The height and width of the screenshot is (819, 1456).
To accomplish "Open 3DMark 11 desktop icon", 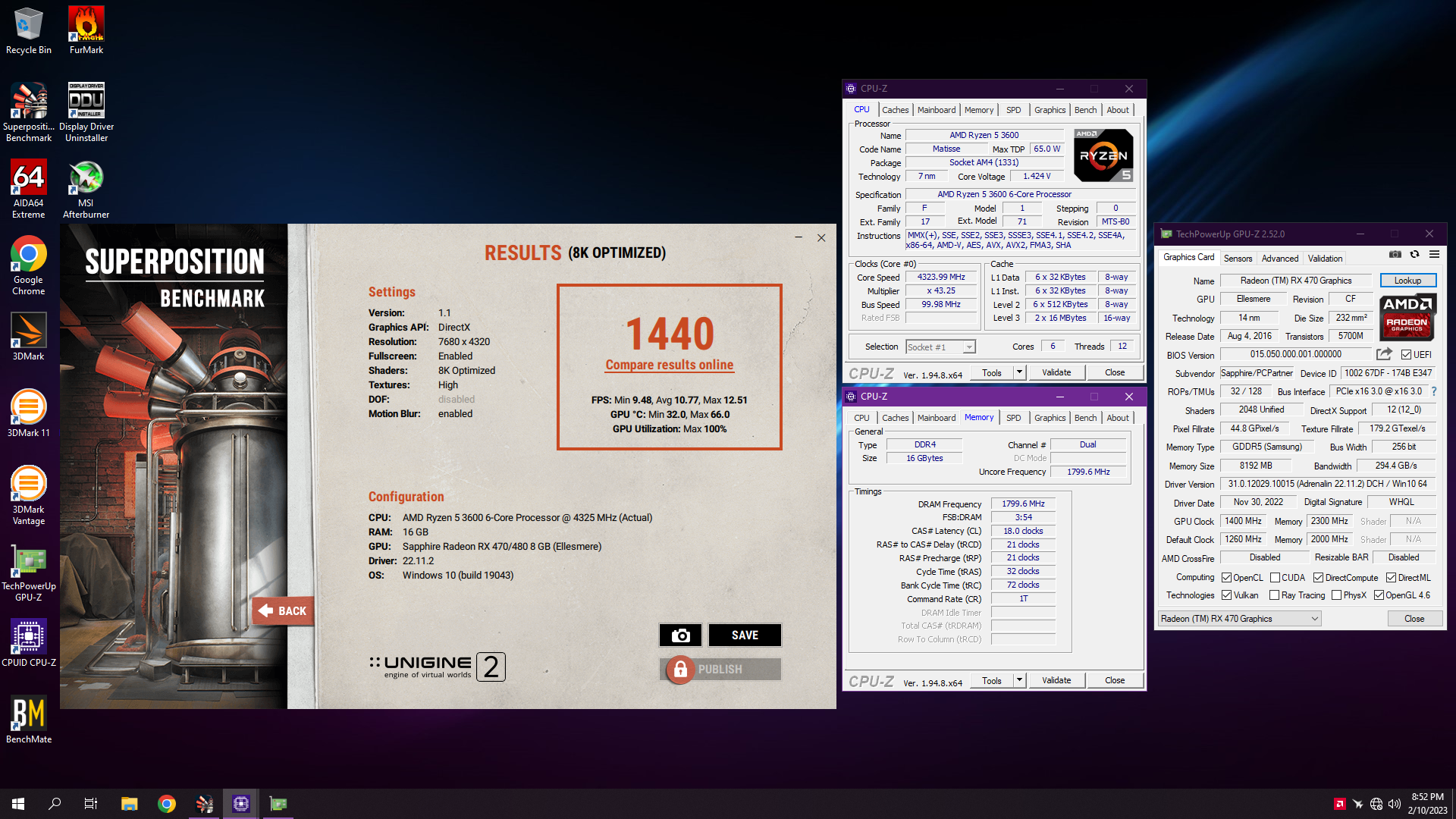I will pos(29,413).
